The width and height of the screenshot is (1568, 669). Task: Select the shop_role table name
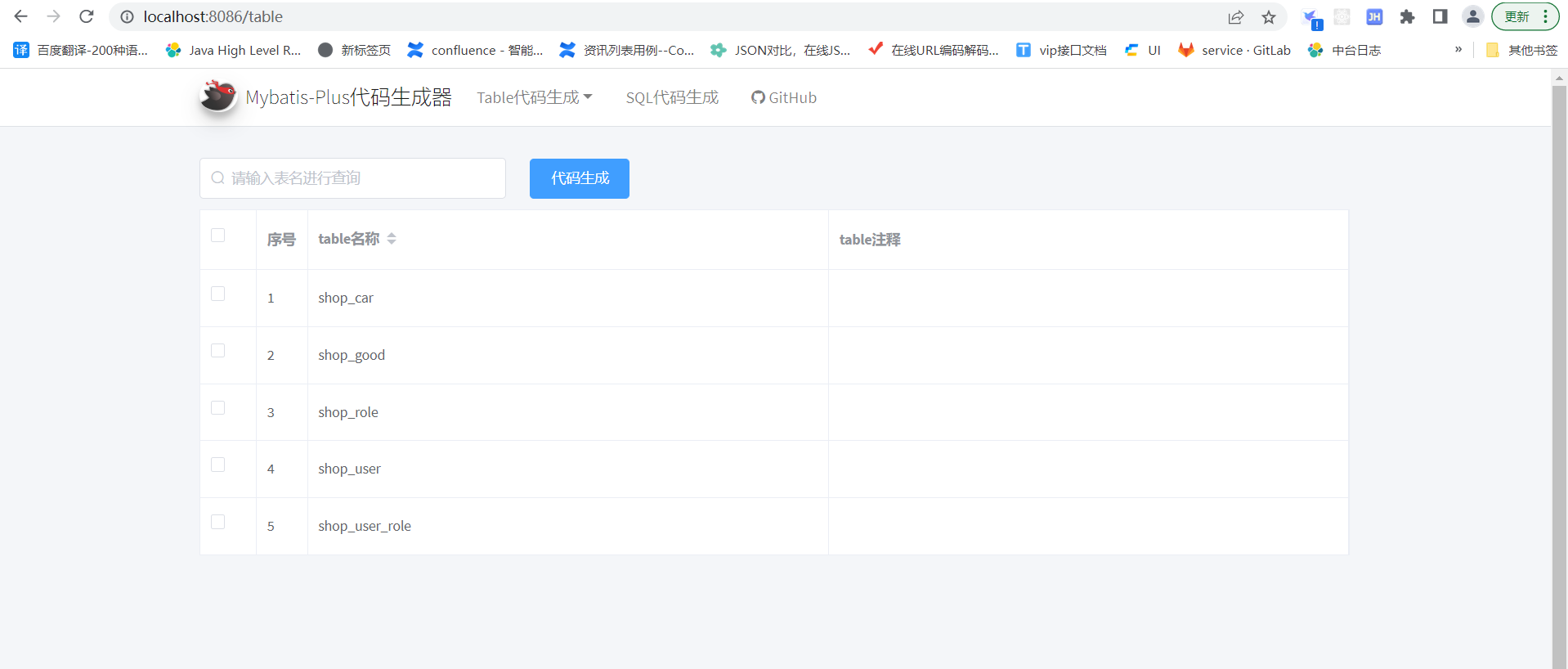[x=348, y=412]
